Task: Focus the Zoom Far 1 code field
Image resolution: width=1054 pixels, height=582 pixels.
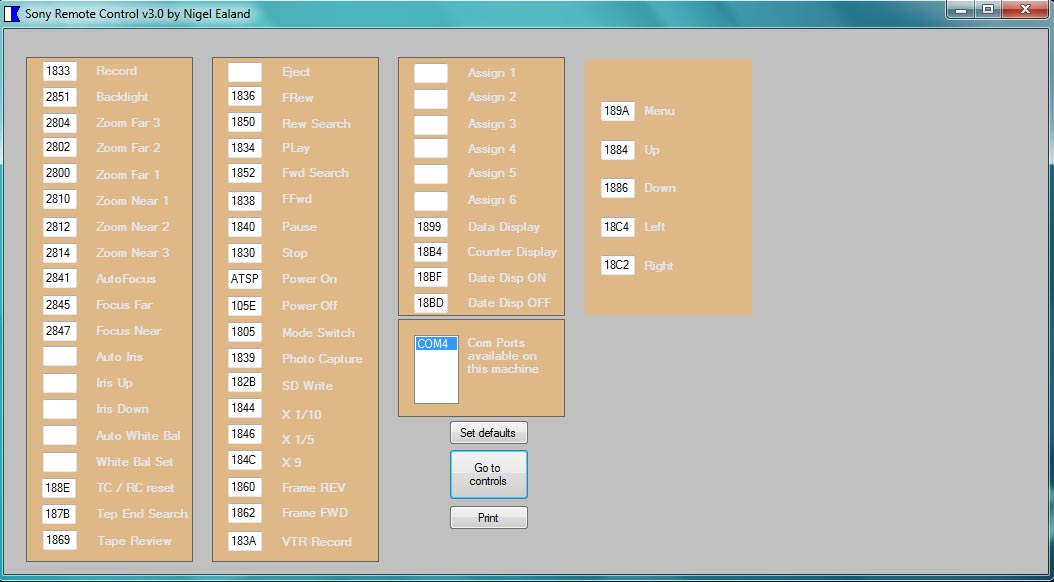Action: [60, 173]
